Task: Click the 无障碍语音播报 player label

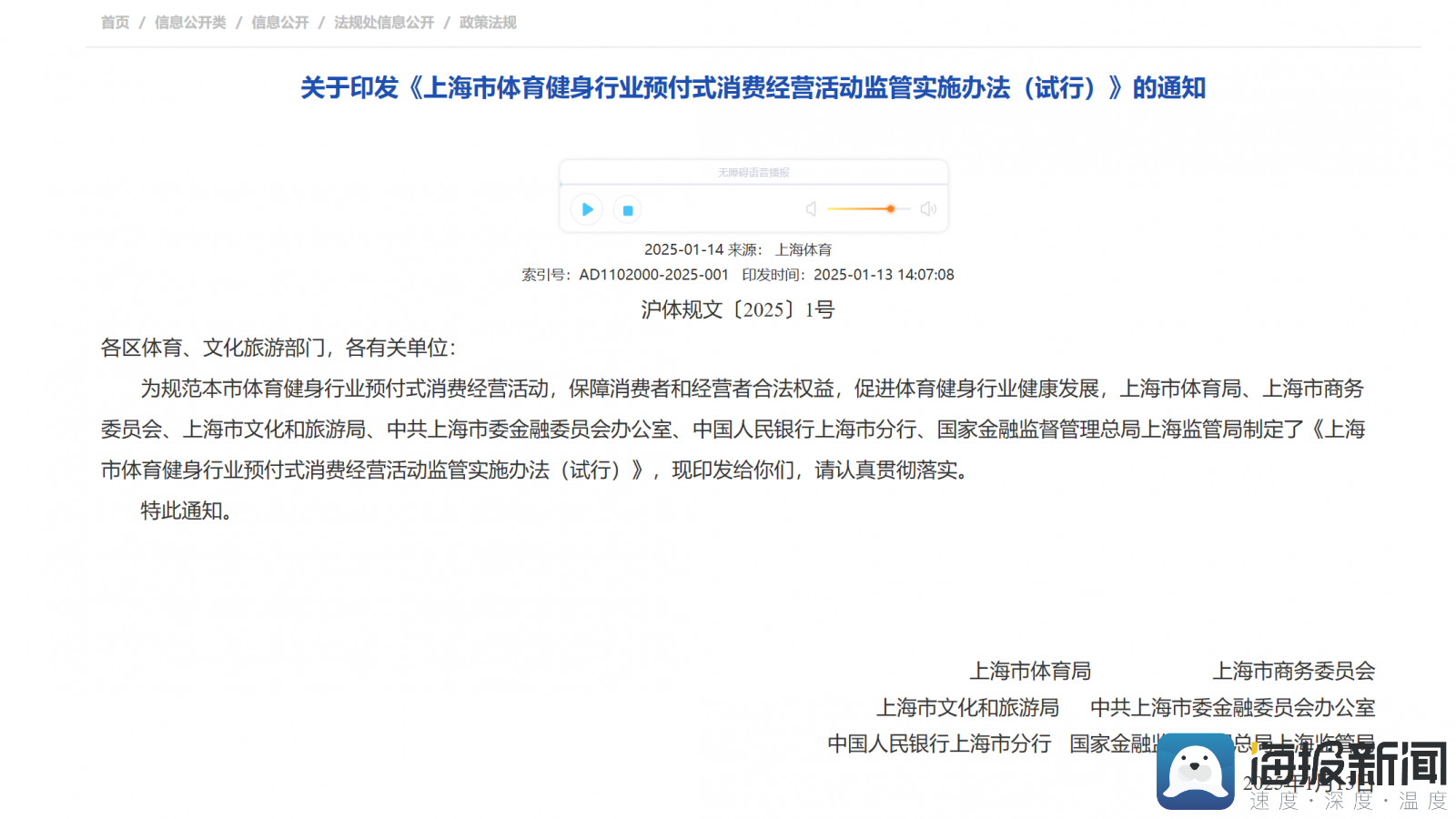Action: (753, 172)
